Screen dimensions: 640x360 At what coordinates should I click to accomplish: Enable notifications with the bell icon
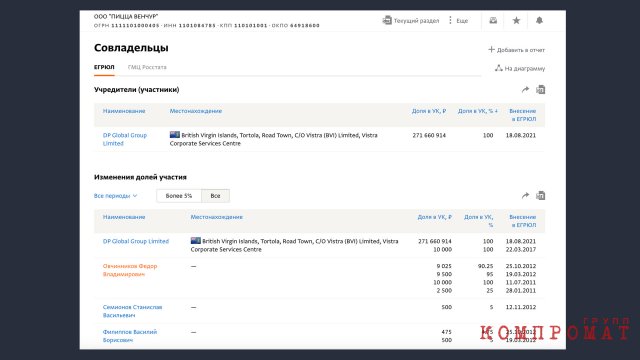point(539,20)
